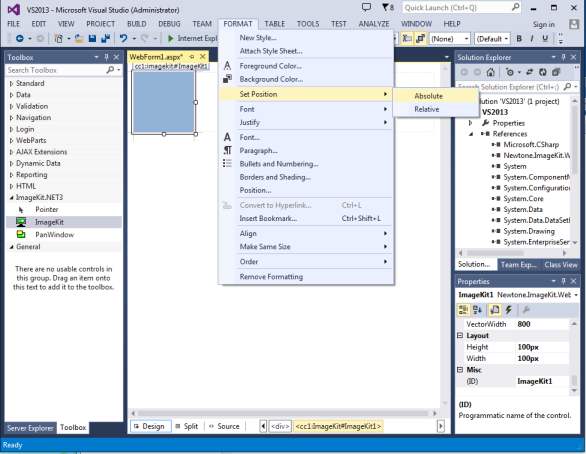586x454 pixels.
Task: Click the Save All toolbar icon
Action: pos(106,38)
